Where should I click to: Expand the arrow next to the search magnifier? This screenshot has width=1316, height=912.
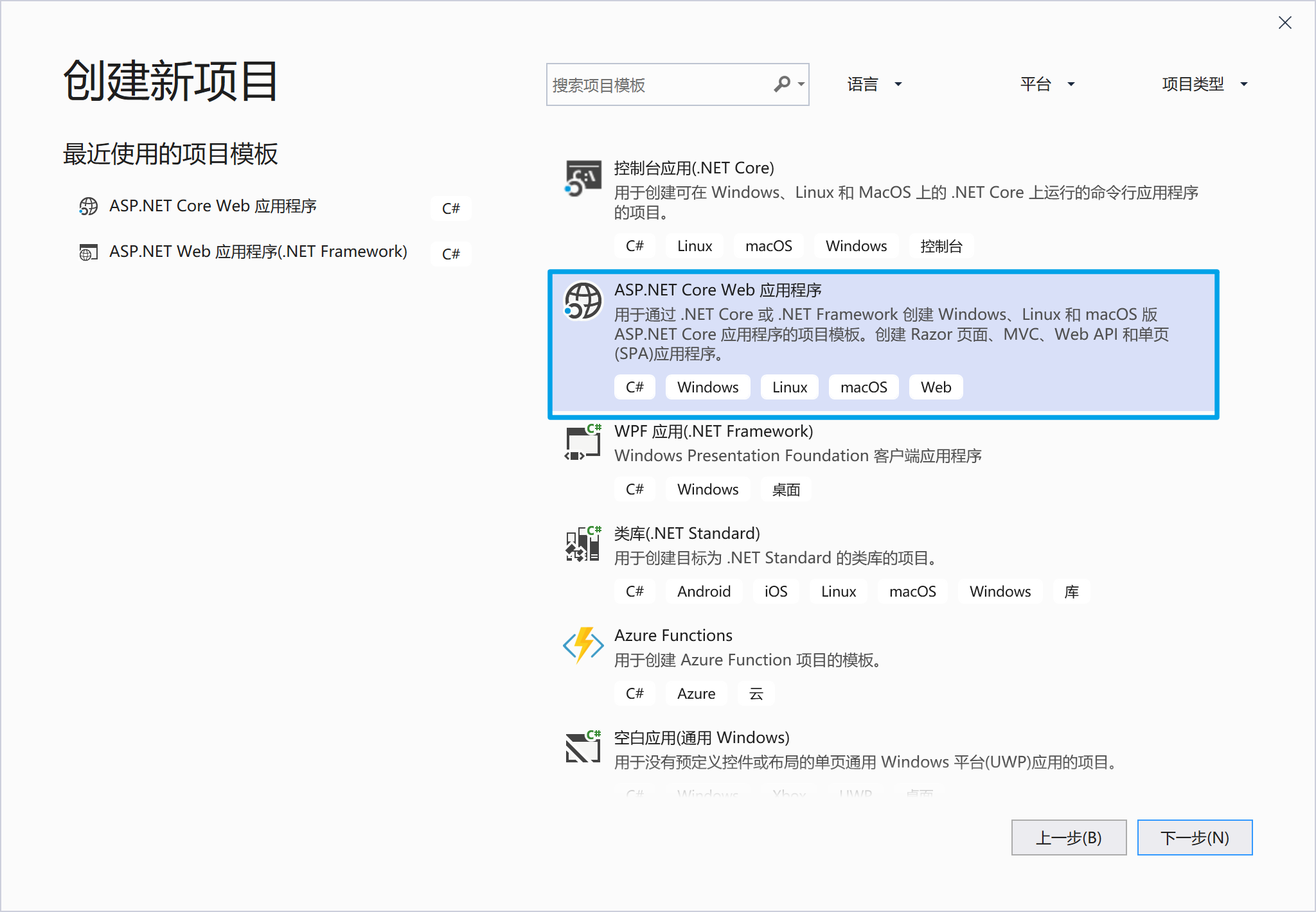click(x=799, y=84)
